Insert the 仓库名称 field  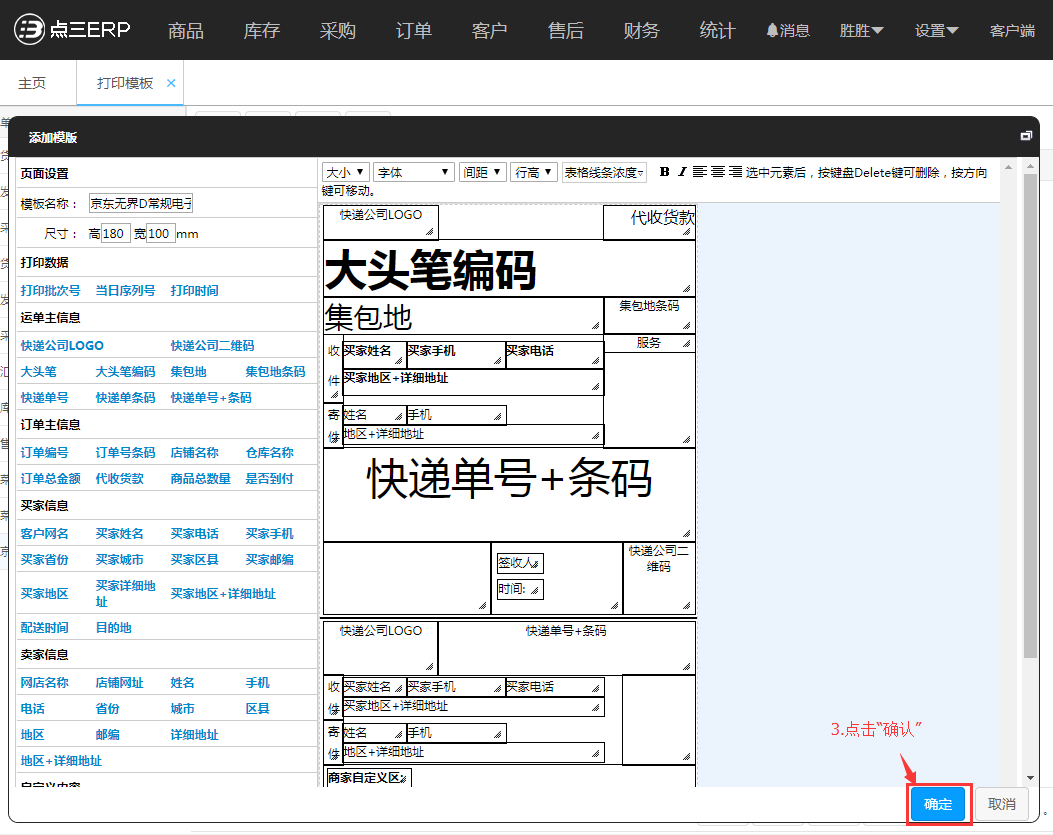270,453
